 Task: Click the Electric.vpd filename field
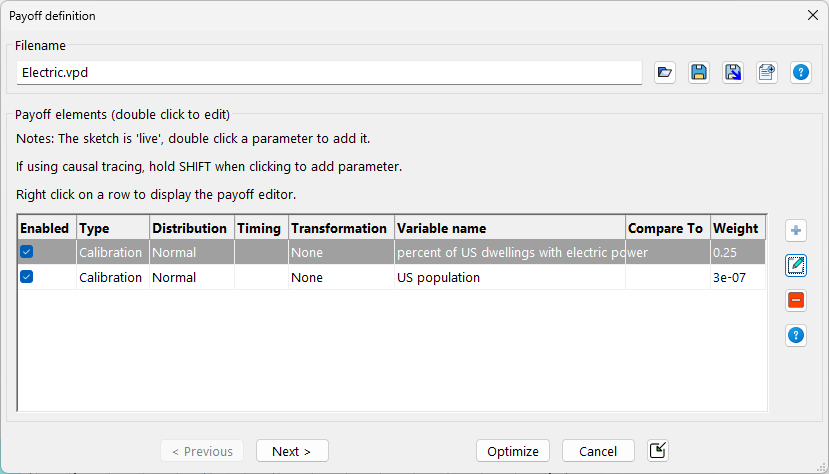pos(328,73)
